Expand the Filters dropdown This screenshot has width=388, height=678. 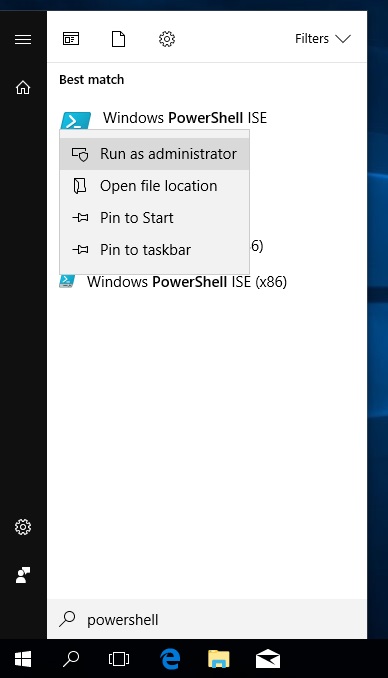[x=323, y=39]
